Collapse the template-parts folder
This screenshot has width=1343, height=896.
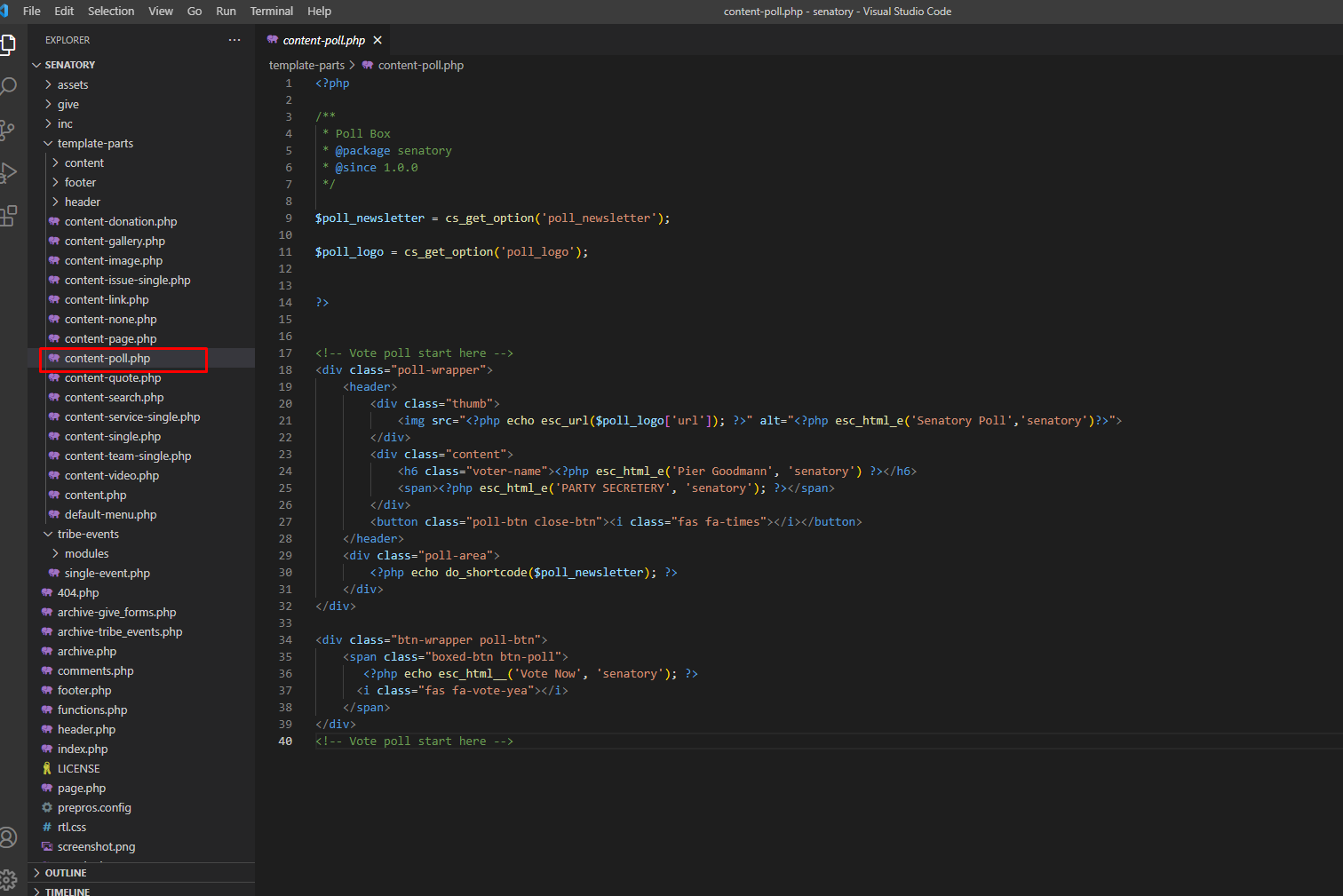141,143
